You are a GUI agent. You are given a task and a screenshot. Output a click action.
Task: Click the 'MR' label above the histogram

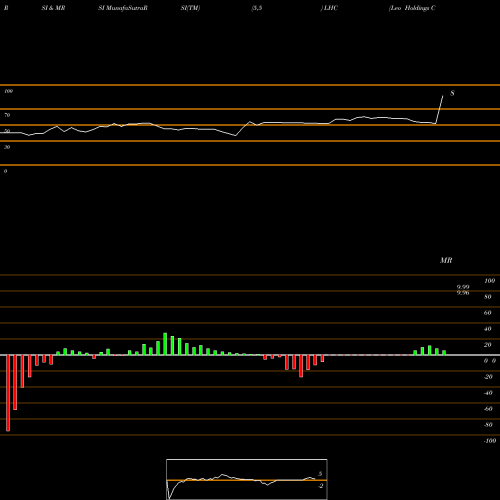(x=446, y=260)
